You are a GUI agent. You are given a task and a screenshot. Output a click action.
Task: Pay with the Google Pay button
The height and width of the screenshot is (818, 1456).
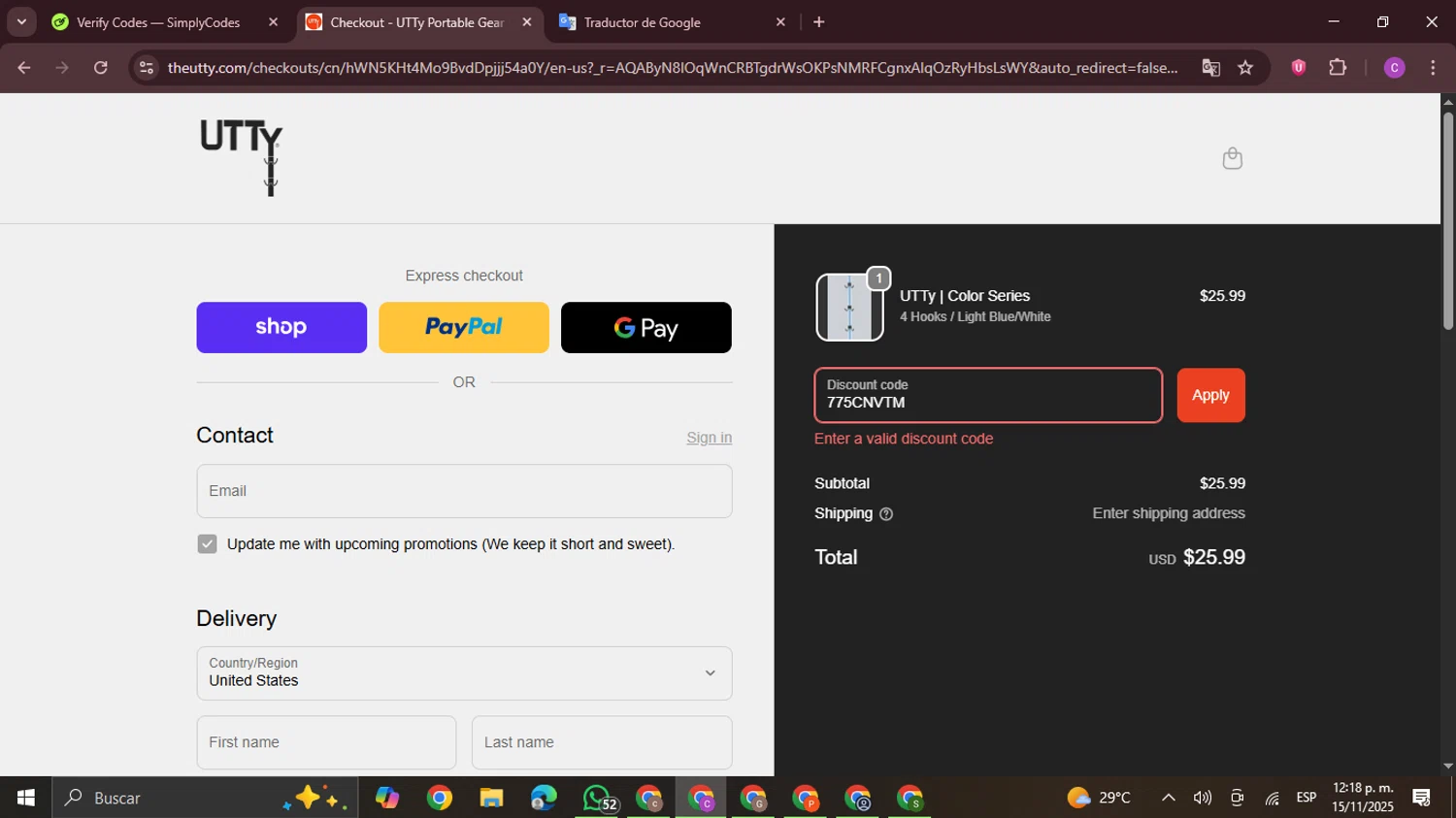tap(646, 327)
